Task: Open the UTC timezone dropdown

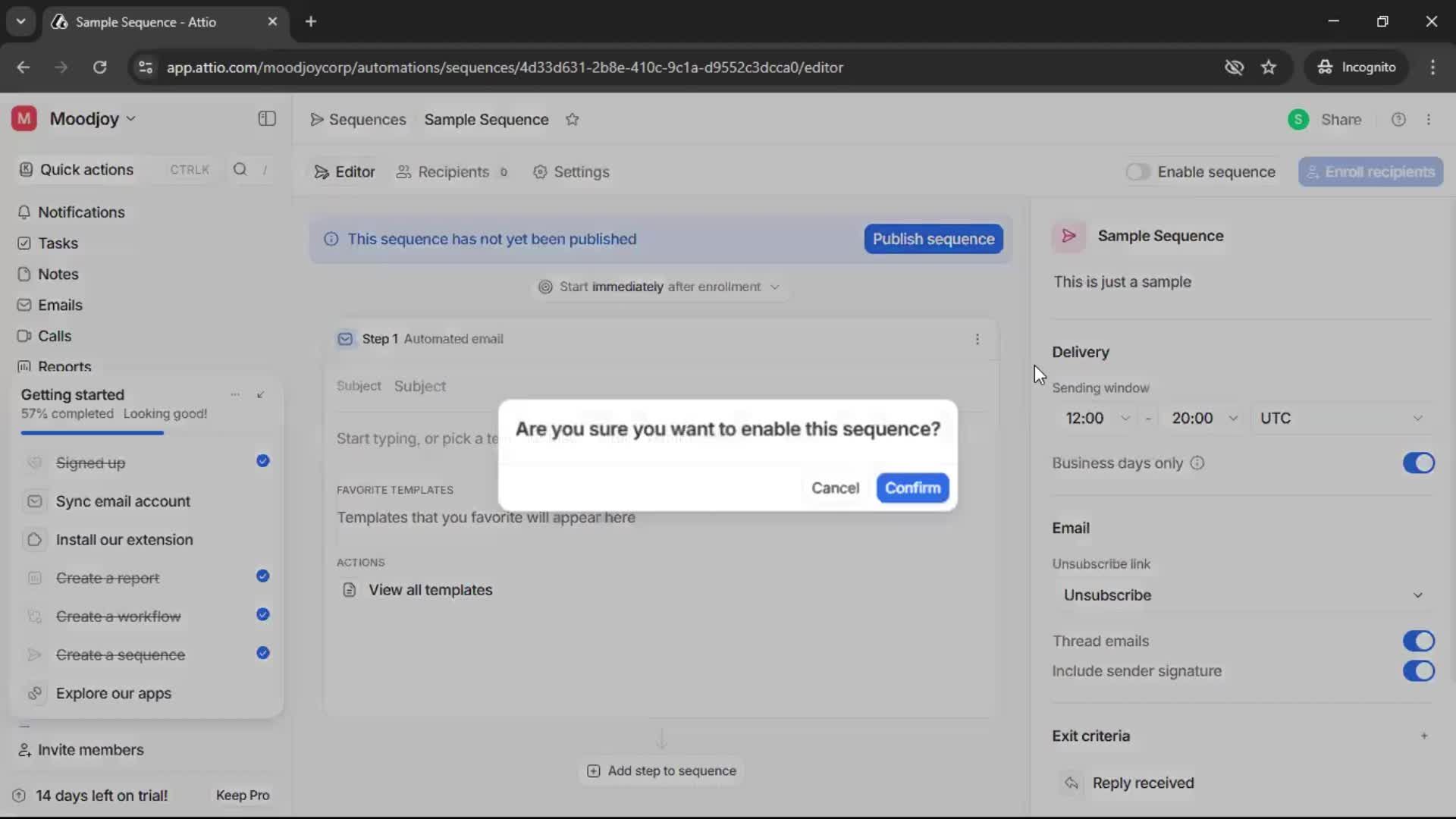Action: click(1342, 418)
